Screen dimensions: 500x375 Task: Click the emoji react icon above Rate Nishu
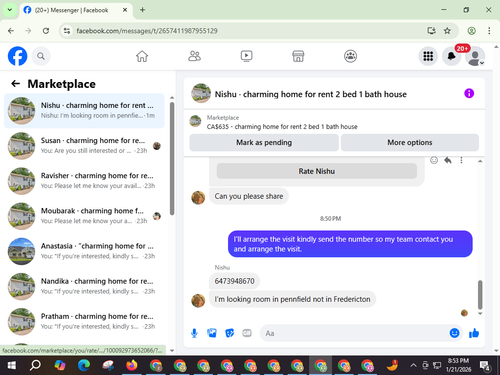[434, 160]
